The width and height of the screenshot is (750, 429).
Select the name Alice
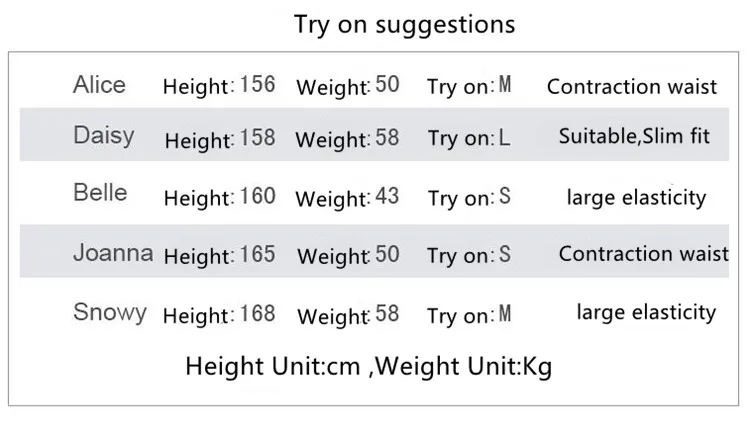[x=99, y=85]
